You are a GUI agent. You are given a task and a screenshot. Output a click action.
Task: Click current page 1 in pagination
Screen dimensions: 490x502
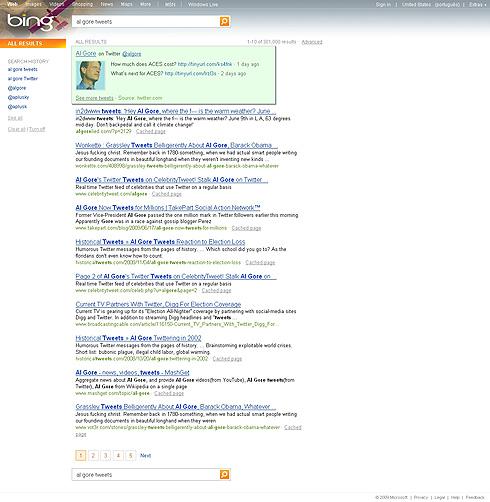81,455
